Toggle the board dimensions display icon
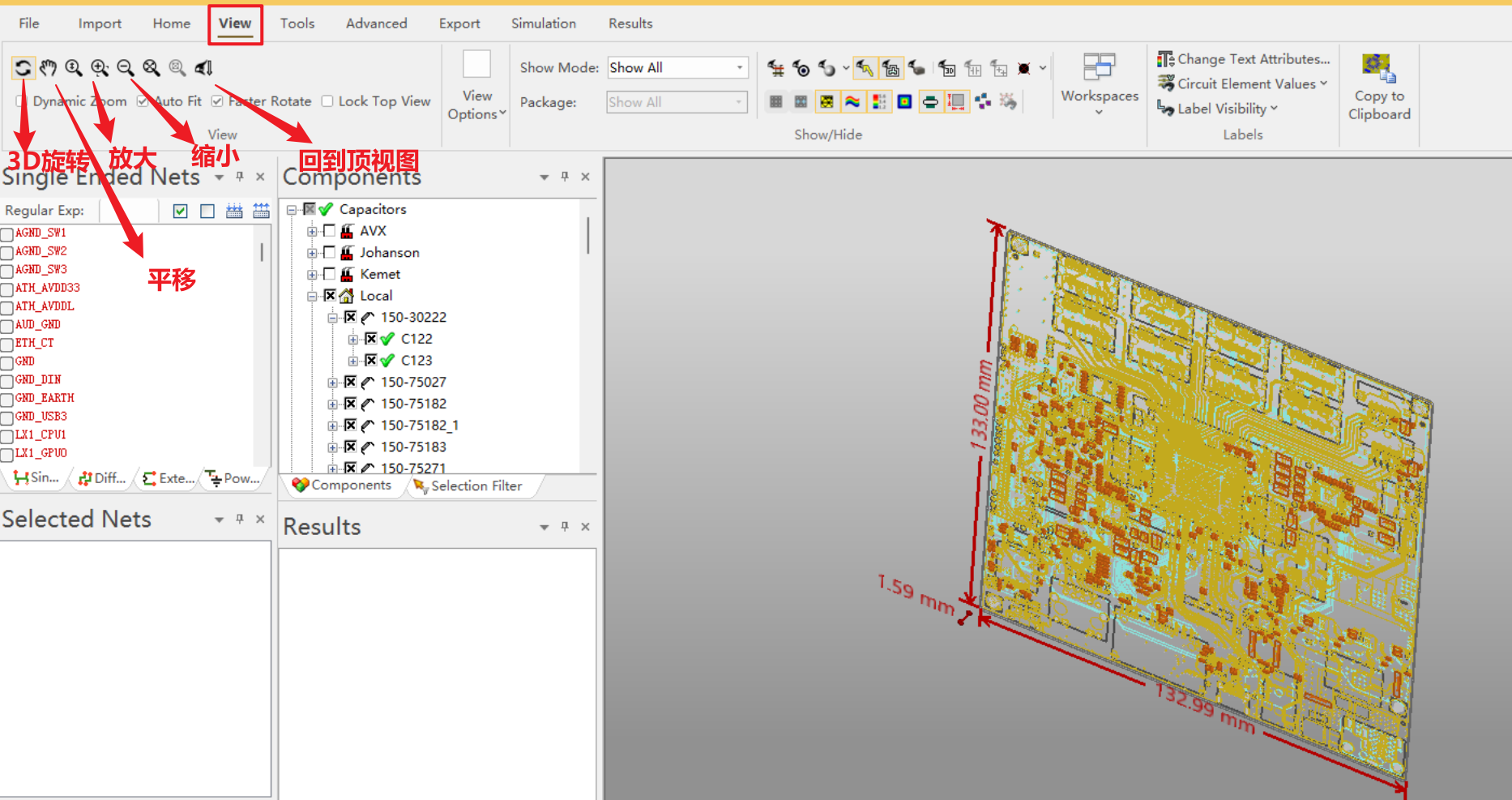Image resolution: width=1512 pixels, height=800 pixels. (957, 101)
